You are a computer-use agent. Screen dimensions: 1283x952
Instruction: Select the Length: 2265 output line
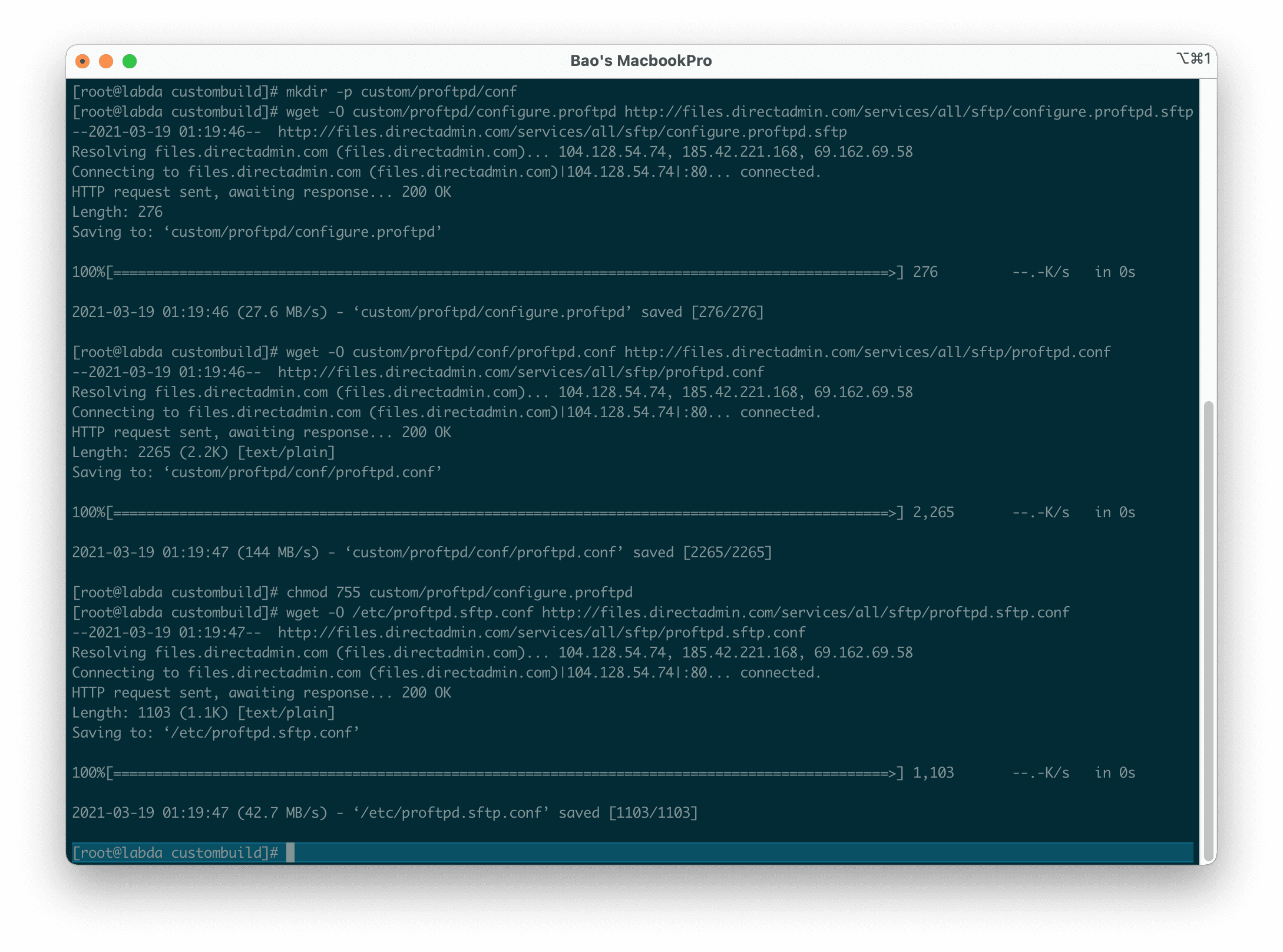click(203, 452)
